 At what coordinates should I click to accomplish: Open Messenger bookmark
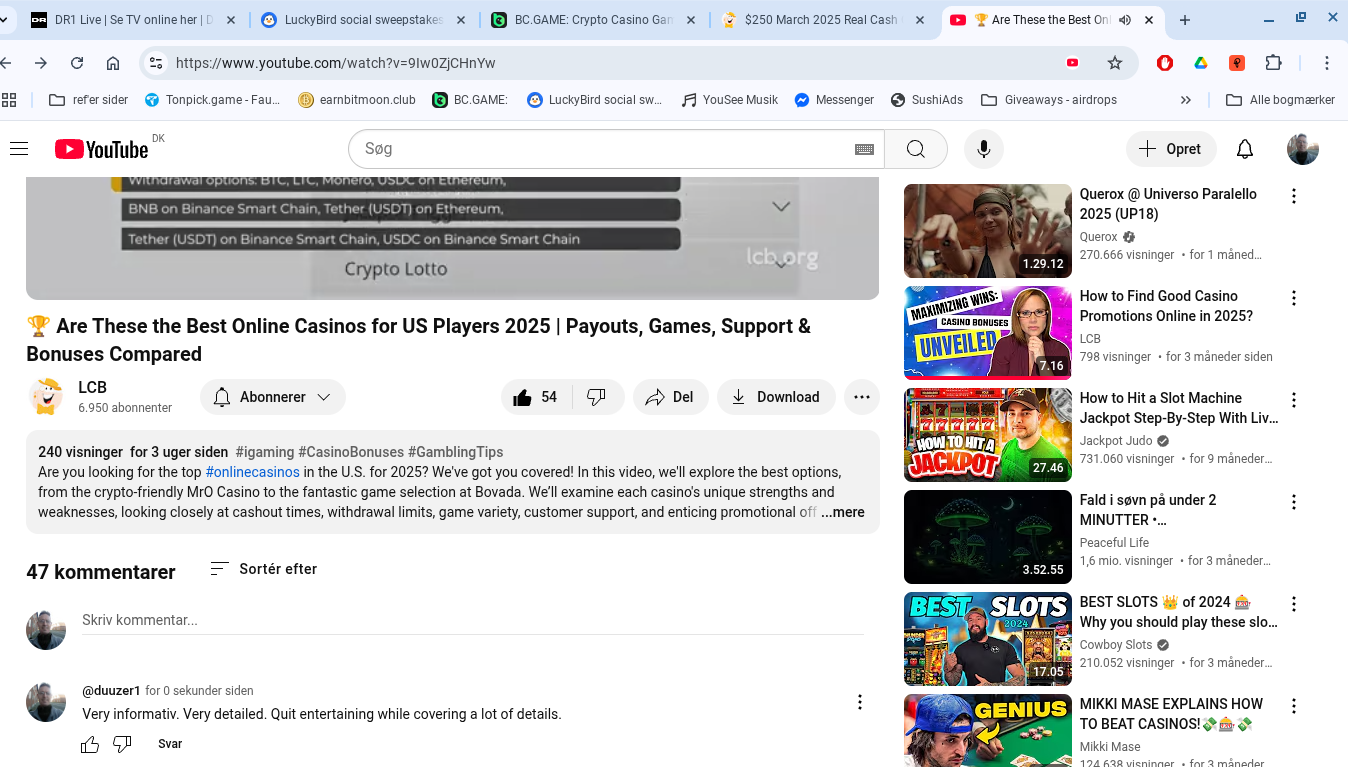click(x=834, y=100)
